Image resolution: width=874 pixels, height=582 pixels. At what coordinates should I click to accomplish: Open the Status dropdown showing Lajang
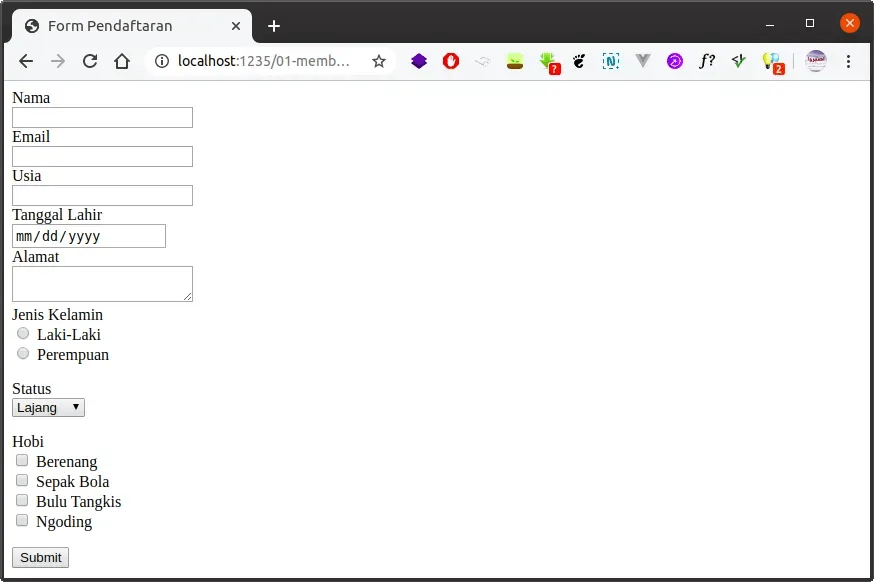click(x=48, y=408)
